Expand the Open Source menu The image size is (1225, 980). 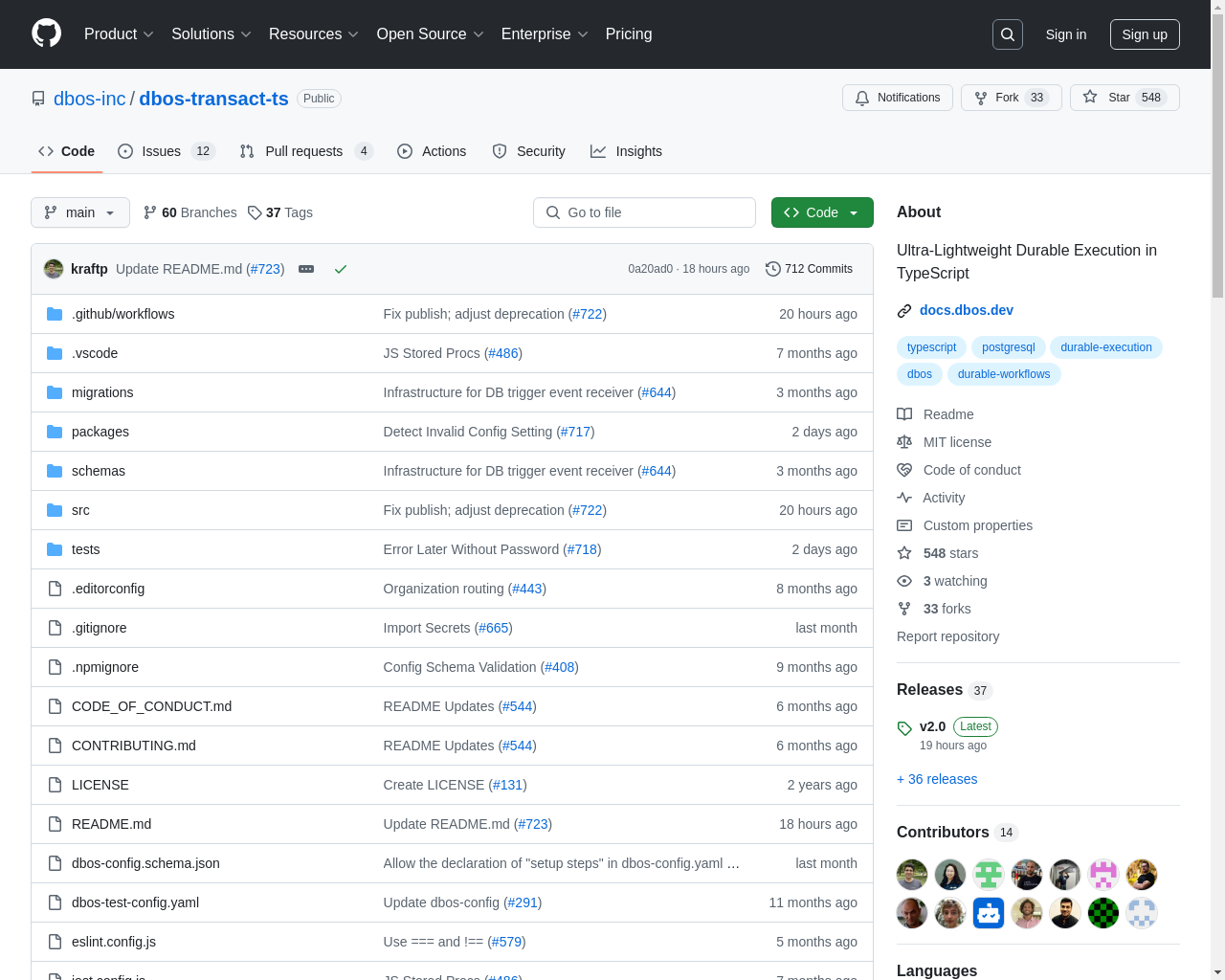431,34
